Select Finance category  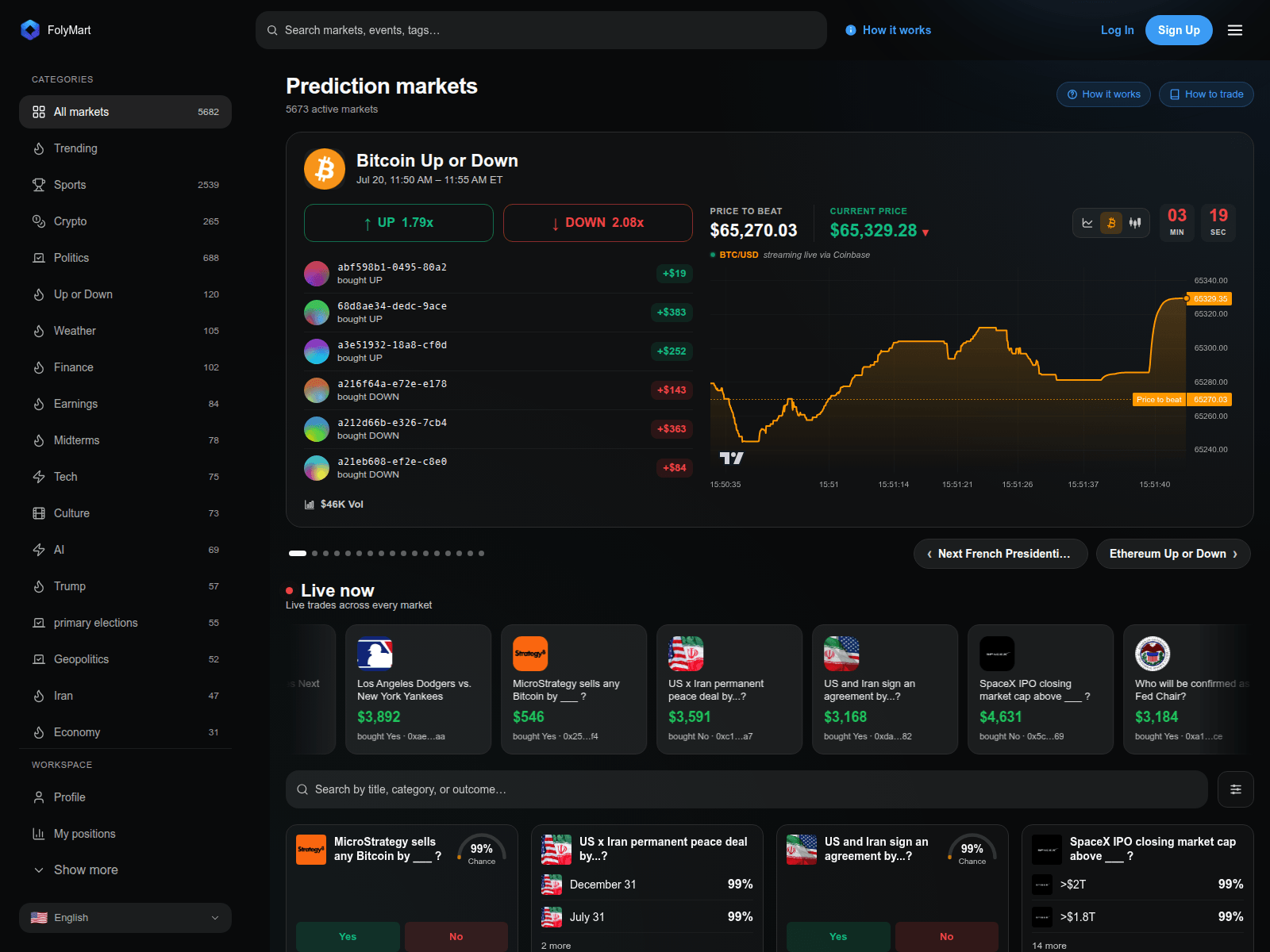click(125, 367)
